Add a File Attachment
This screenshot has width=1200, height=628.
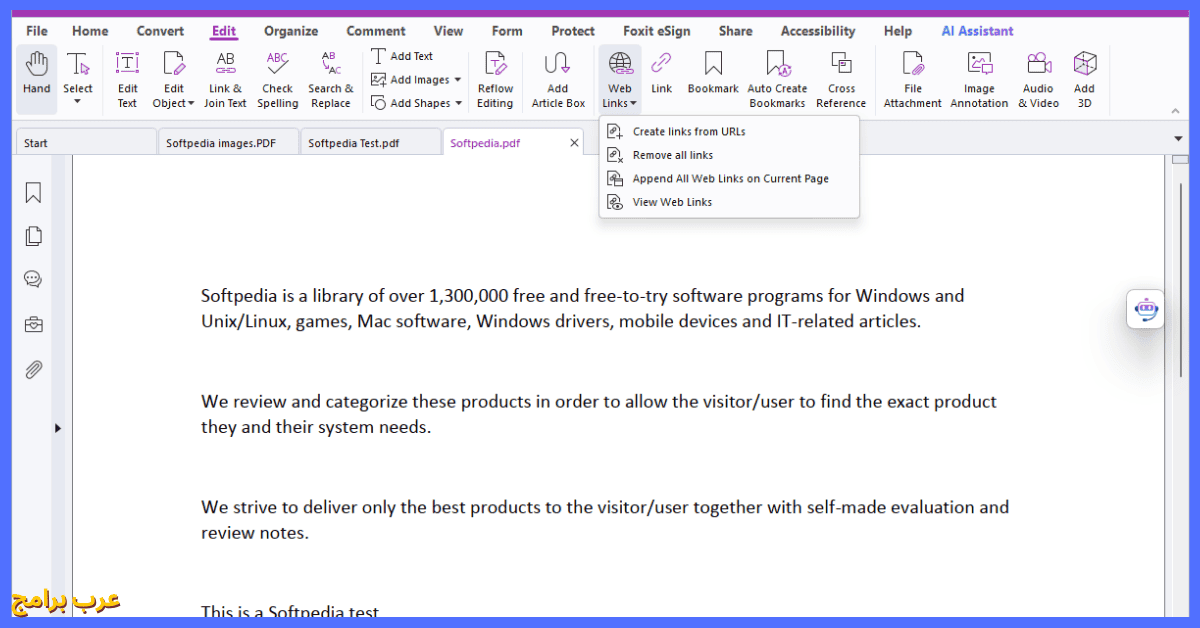coord(912,78)
